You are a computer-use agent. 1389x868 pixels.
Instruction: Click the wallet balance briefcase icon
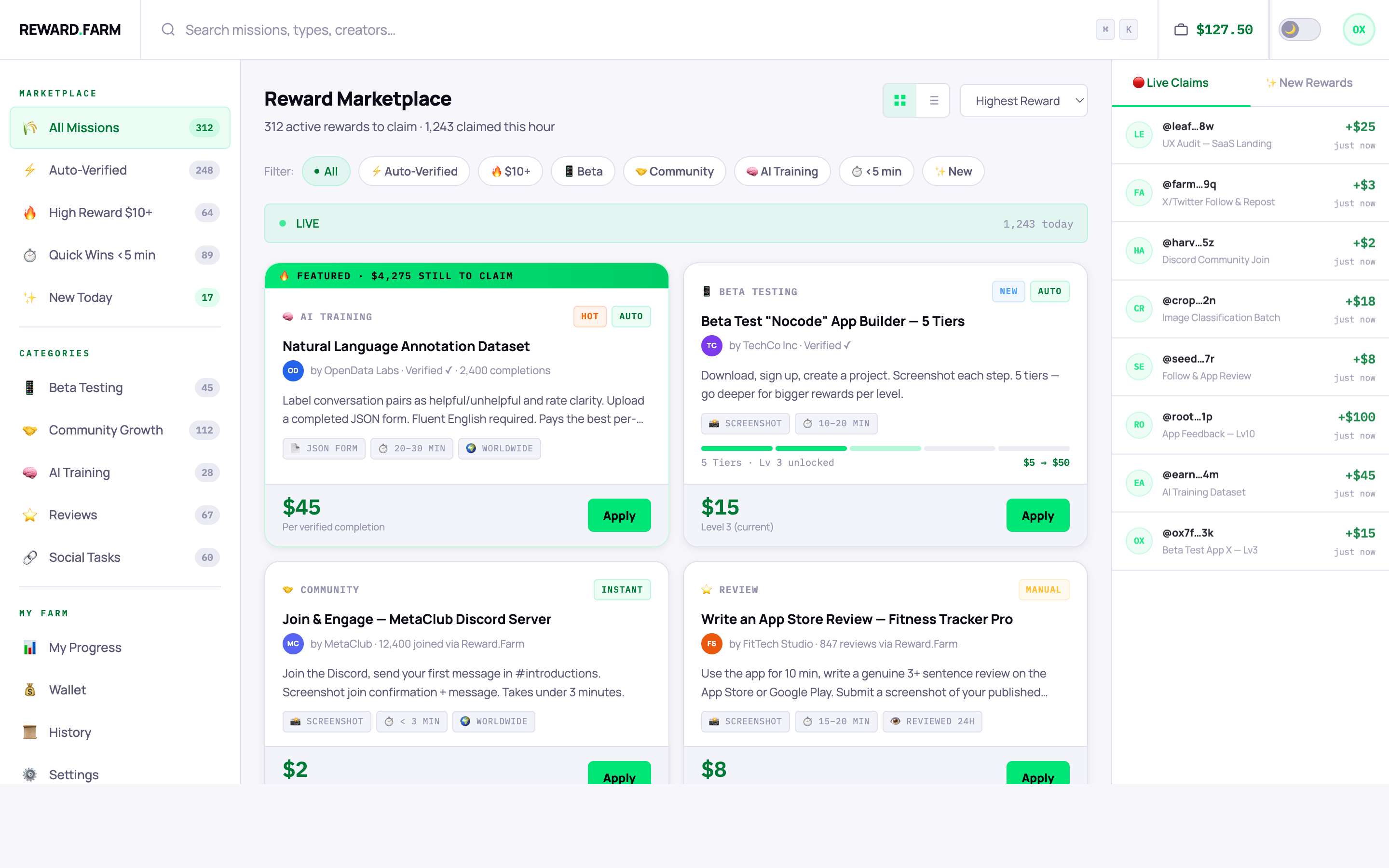point(1181,29)
